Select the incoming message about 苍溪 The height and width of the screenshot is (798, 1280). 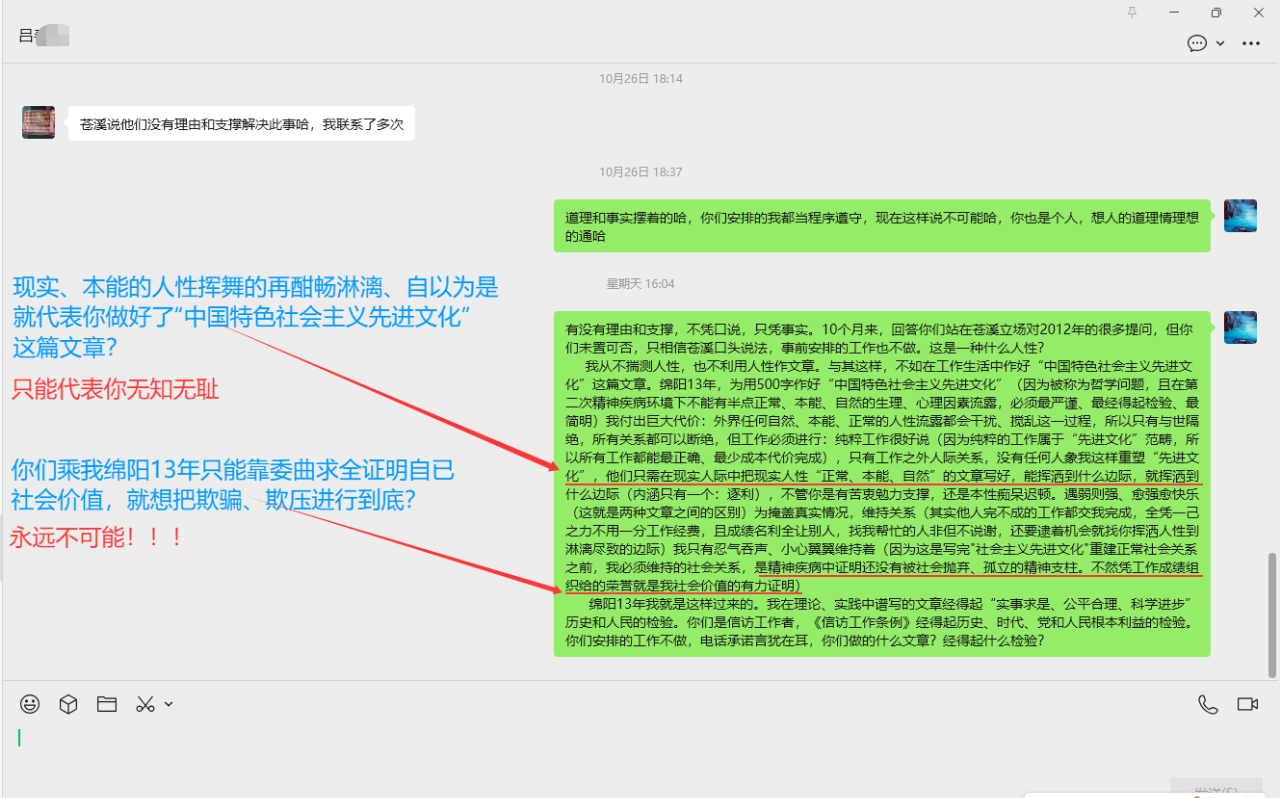[x=242, y=122]
